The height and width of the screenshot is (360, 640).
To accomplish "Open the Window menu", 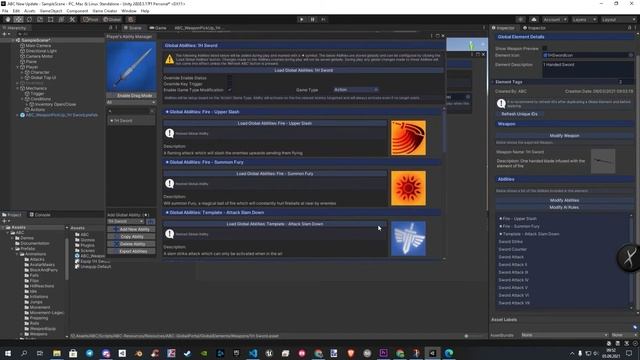I will tap(129, 11).
